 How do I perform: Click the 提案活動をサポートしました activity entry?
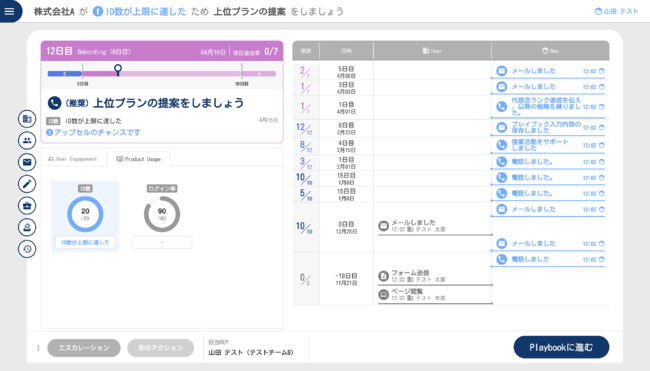(548, 145)
